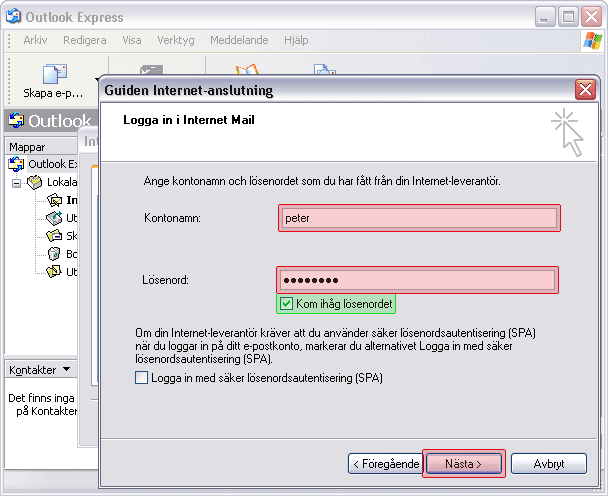Open the Borttaget (Deleted items) trash icon
This screenshot has width=608, height=496.
click(54, 254)
